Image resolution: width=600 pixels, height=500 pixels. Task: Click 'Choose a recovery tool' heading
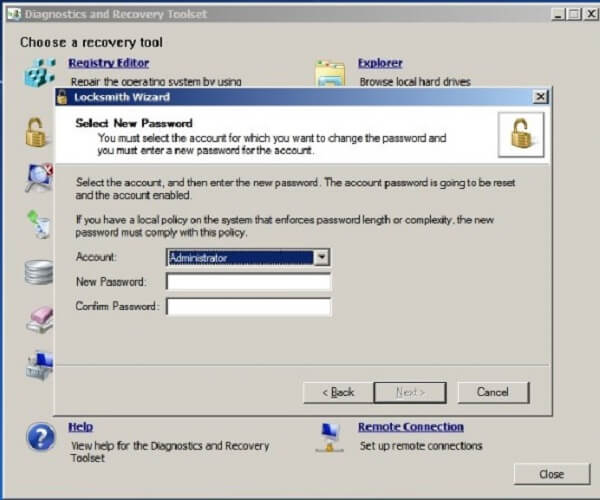point(91,42)
